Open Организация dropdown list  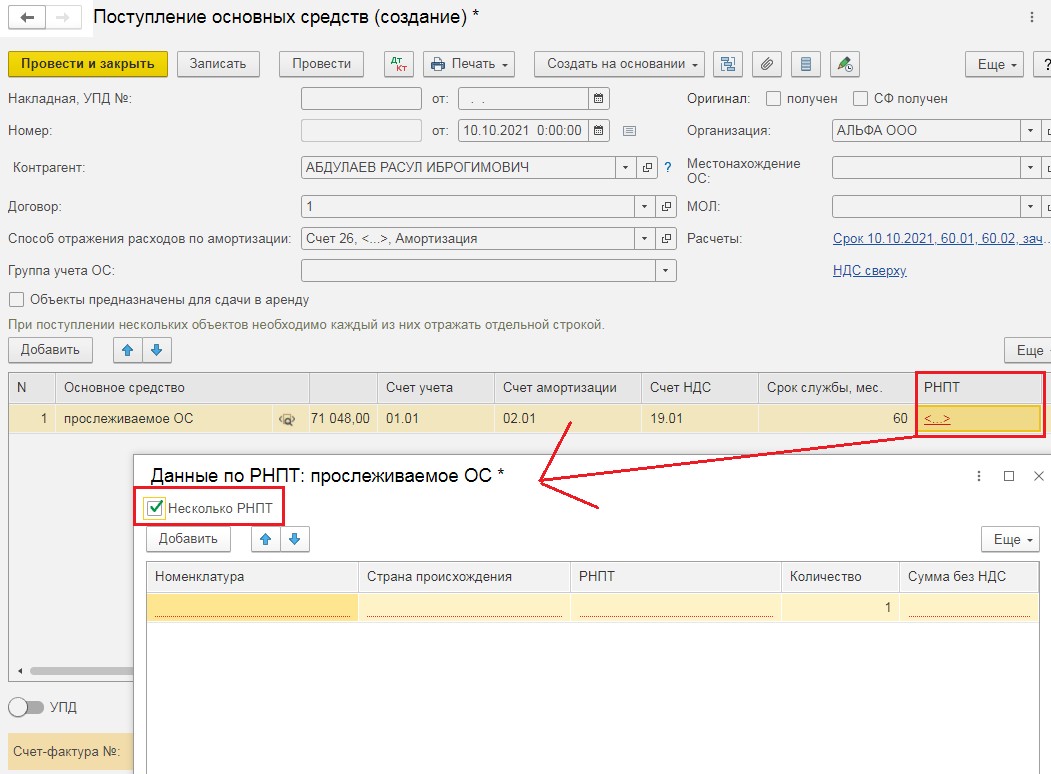1030,131
